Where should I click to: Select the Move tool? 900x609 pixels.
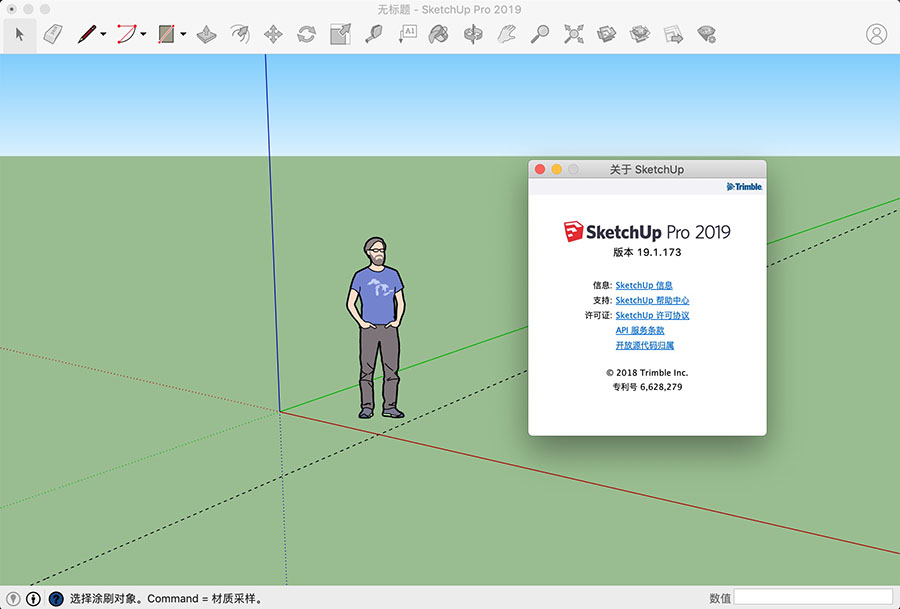tap(273, 34)
